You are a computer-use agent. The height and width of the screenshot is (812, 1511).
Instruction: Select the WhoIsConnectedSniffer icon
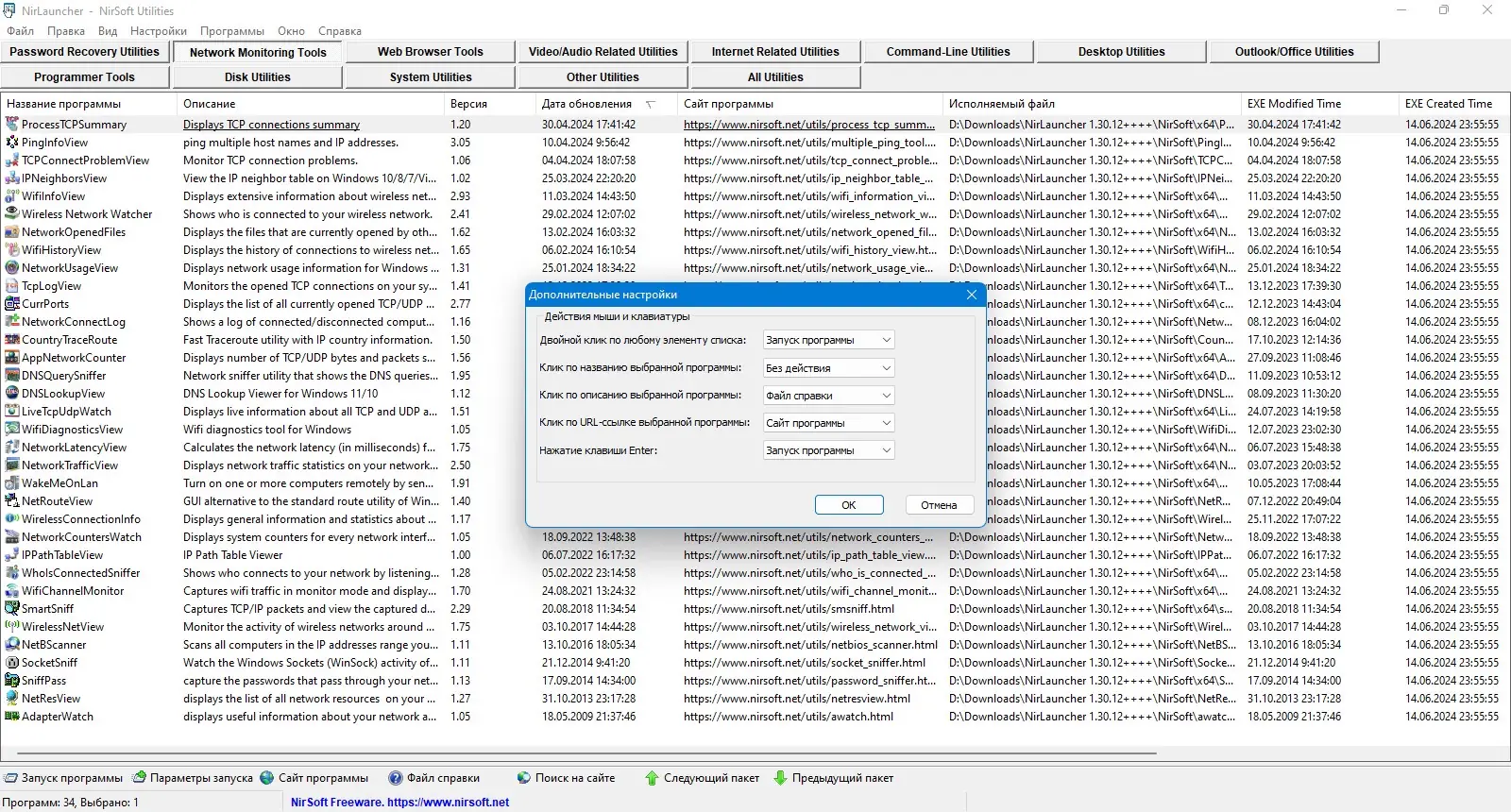coord(11,572)
